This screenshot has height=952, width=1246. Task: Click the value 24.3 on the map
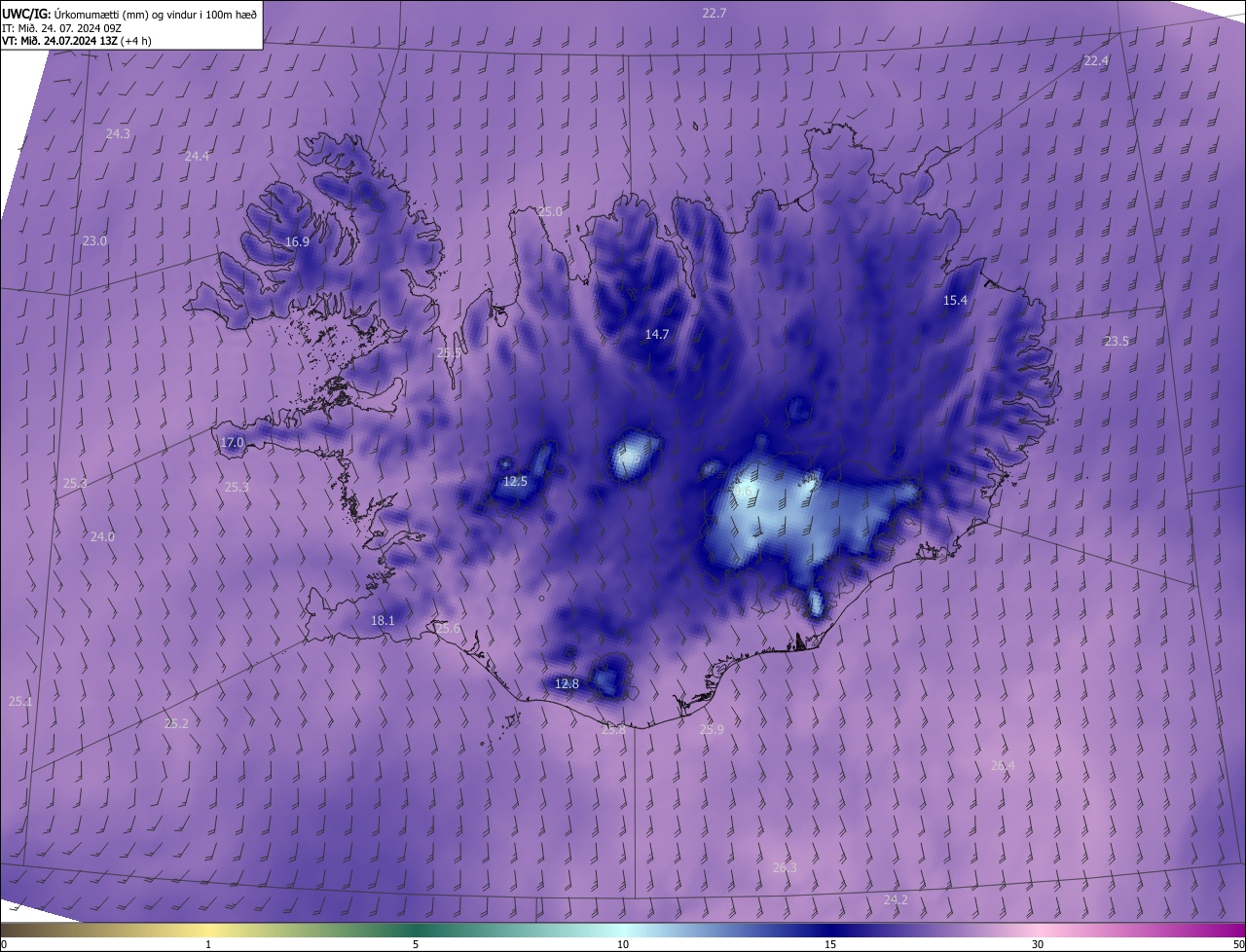(x=118, y=133)
